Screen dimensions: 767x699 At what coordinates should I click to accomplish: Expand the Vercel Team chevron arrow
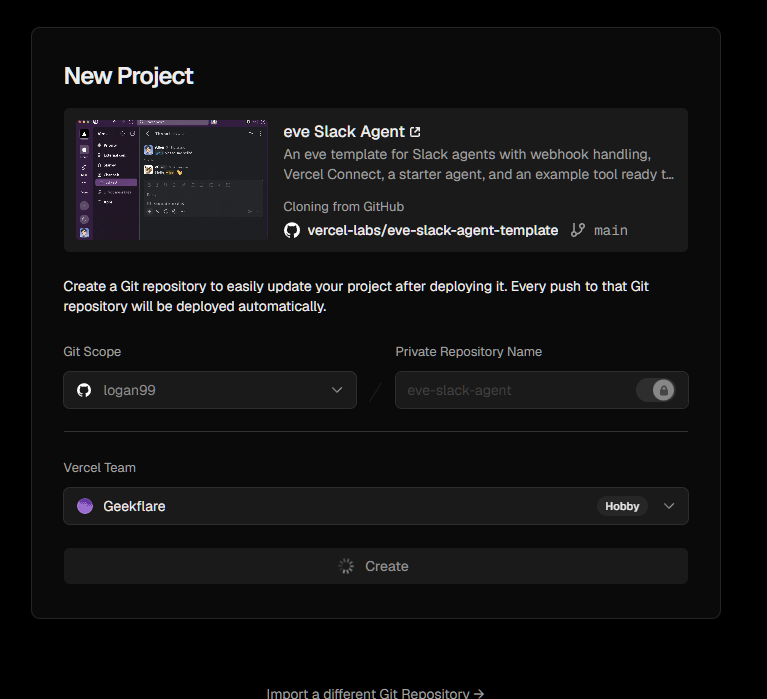point(669,506)
